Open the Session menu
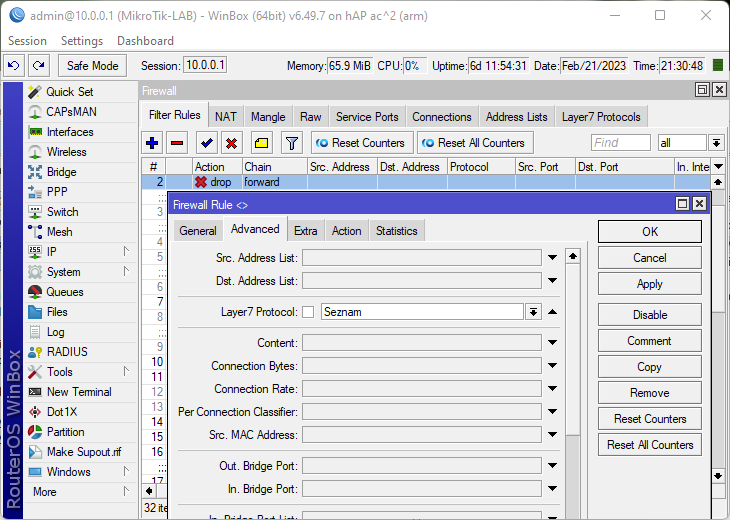Screen dimensions: 730x520 [27, 41]
